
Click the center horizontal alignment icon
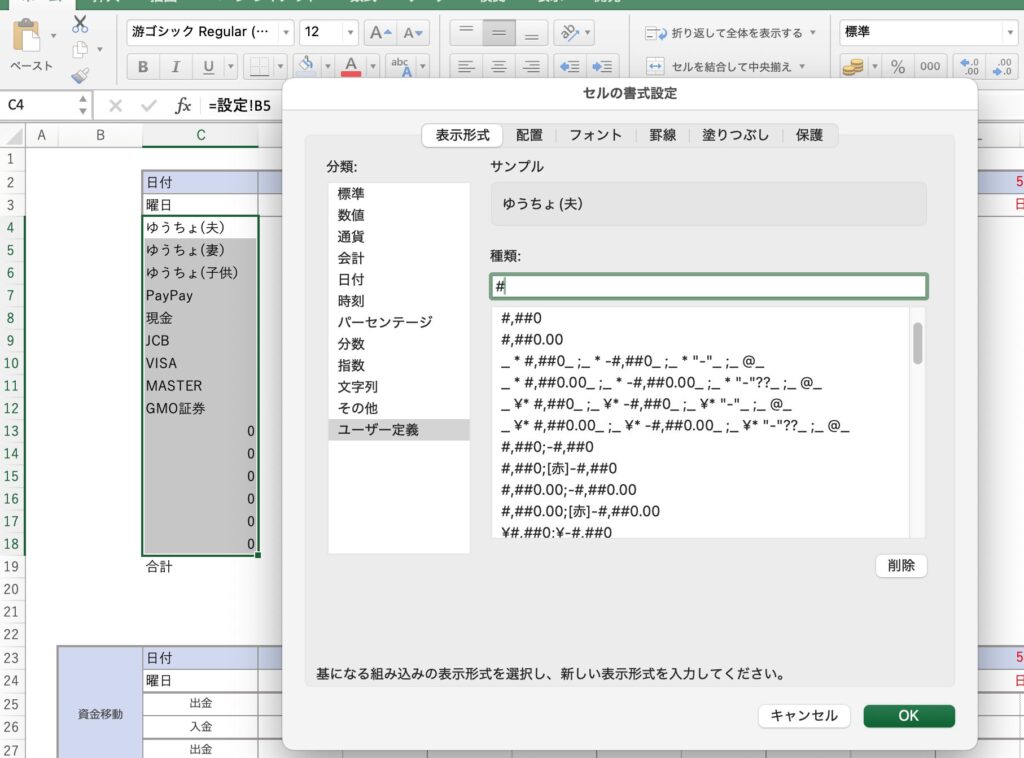tap(499, 67)
